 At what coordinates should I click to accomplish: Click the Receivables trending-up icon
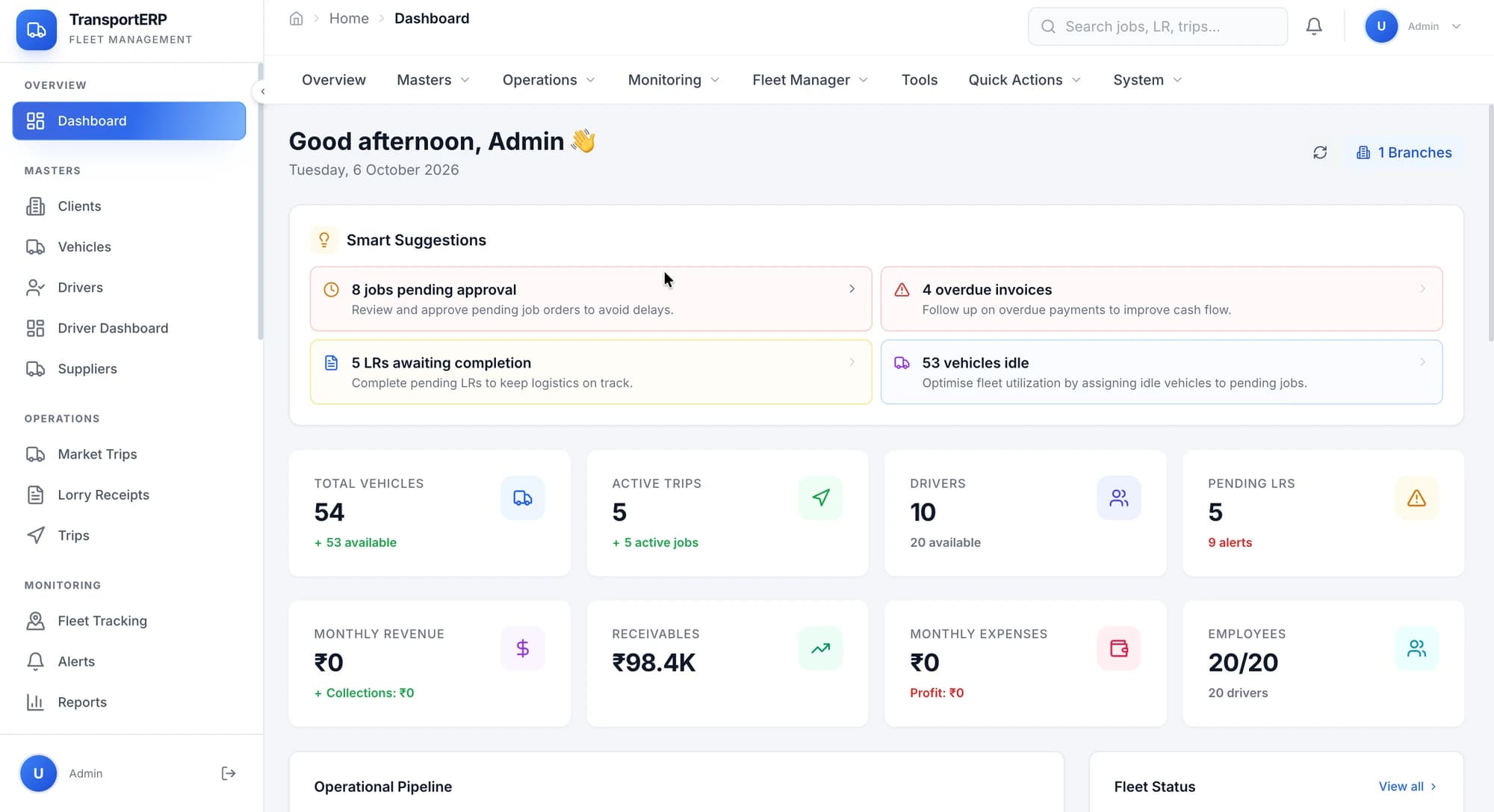[x=820, y=648]
